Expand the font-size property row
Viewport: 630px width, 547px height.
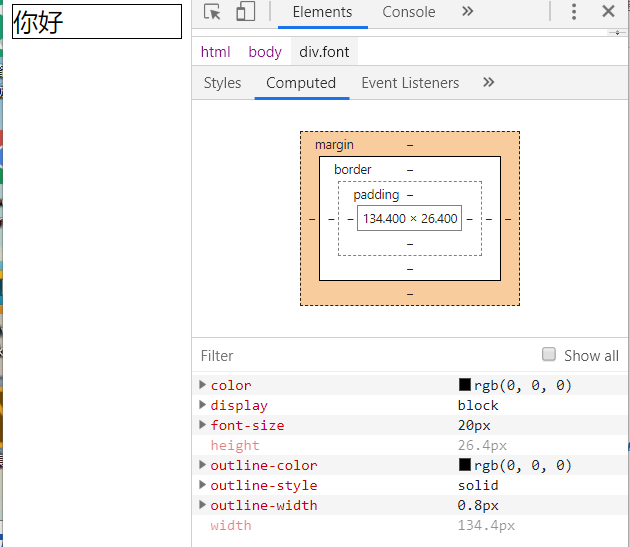point(202,425)
